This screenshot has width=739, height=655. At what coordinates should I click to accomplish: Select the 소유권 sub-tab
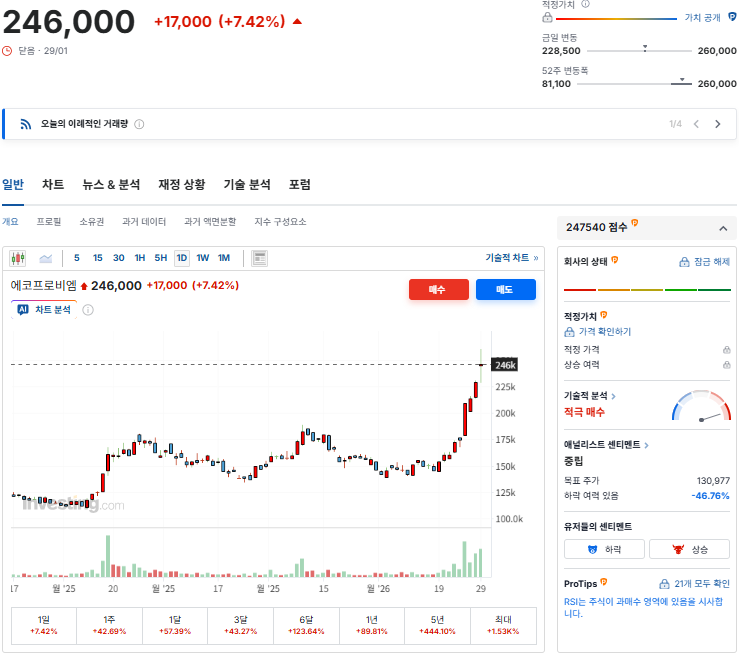coord(91,221)
